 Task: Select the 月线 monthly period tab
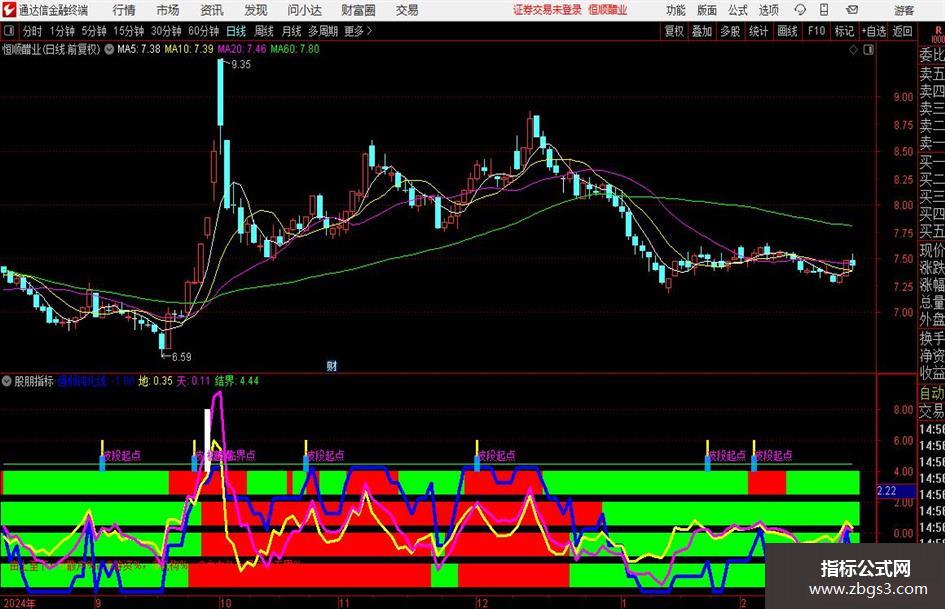[291, 31]
